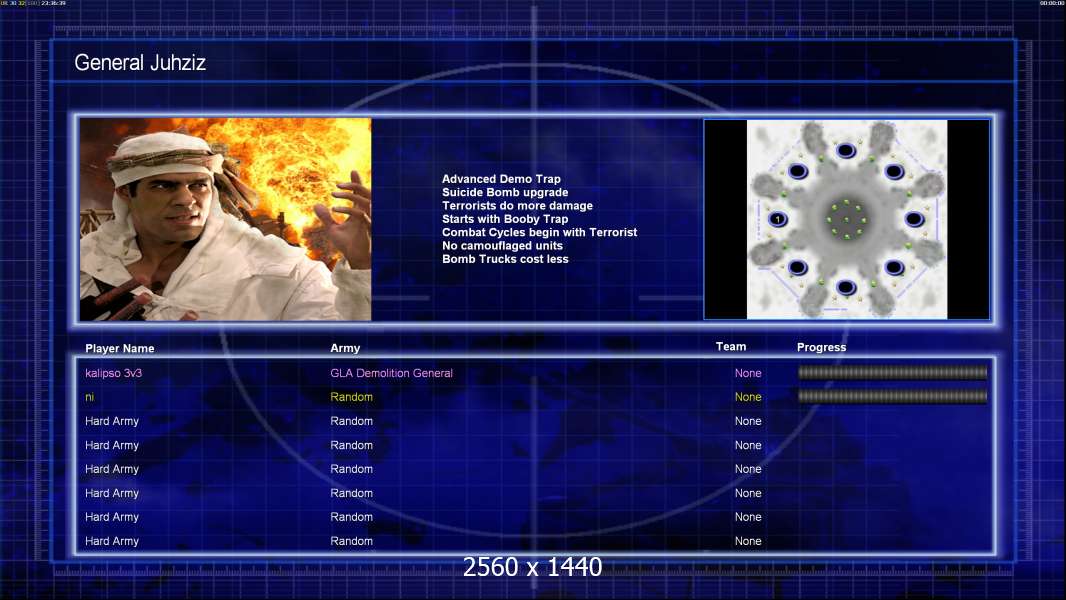Click the center green marker on minimap

pos(846,220)
